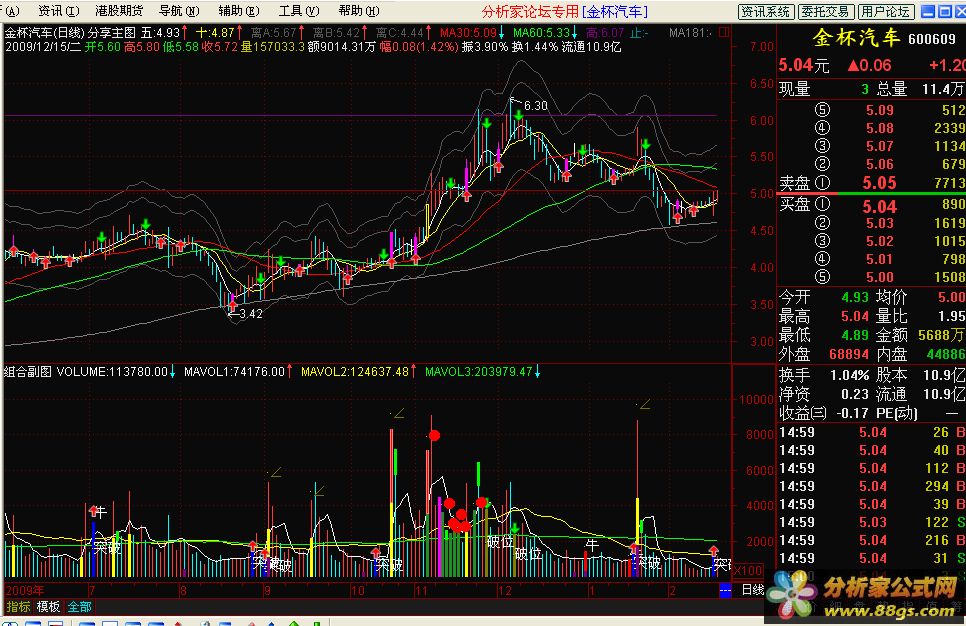Click the MAVOL3:203979.47 label
Viewport: 966px width, 626px height.
coord(479,372)
